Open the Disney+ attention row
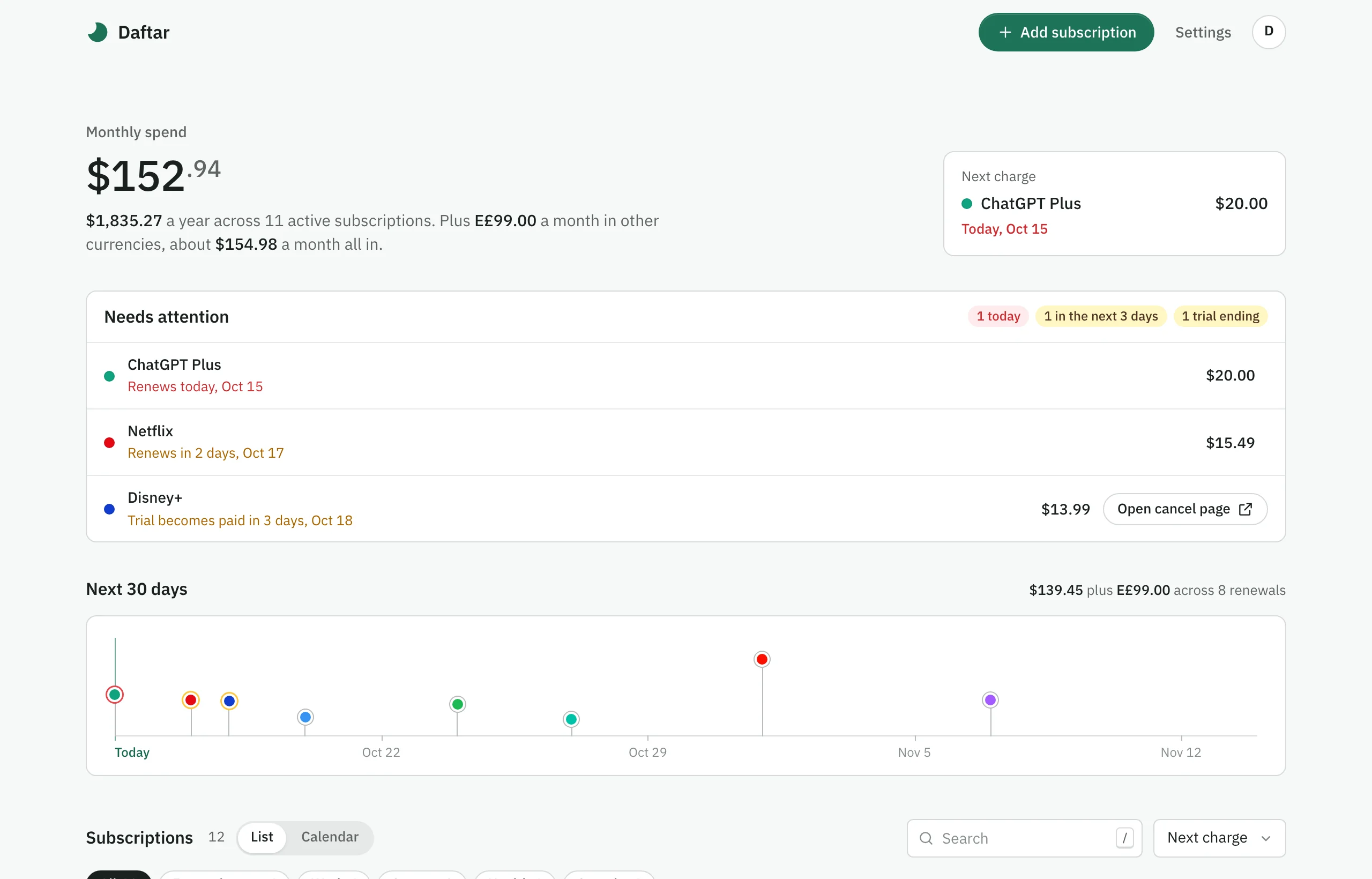 tap(685, 509)
